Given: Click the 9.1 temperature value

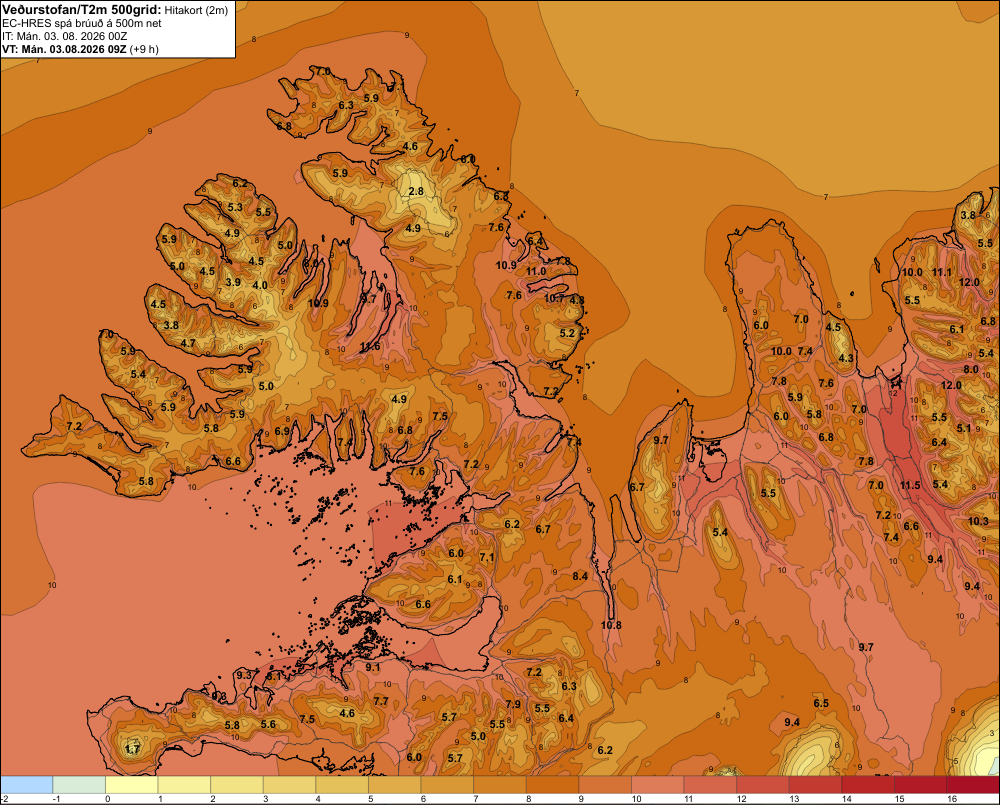Looking at the screenshot, I should tap(372, 667).
